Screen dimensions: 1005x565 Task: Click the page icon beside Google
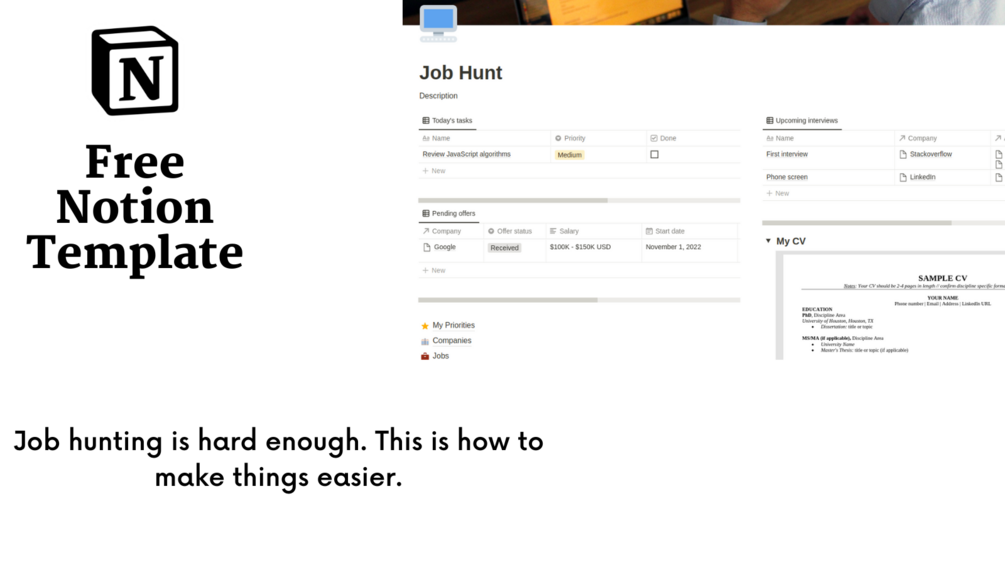427,247
